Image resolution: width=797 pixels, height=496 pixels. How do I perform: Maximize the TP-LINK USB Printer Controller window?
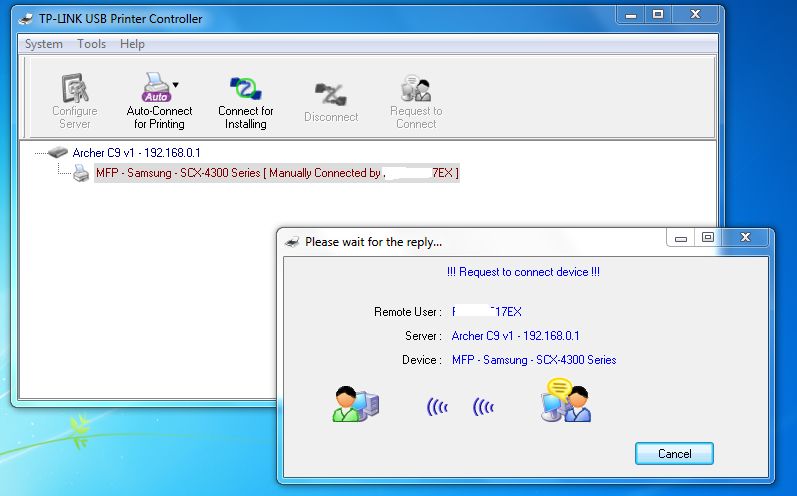(x=658, y=14)
